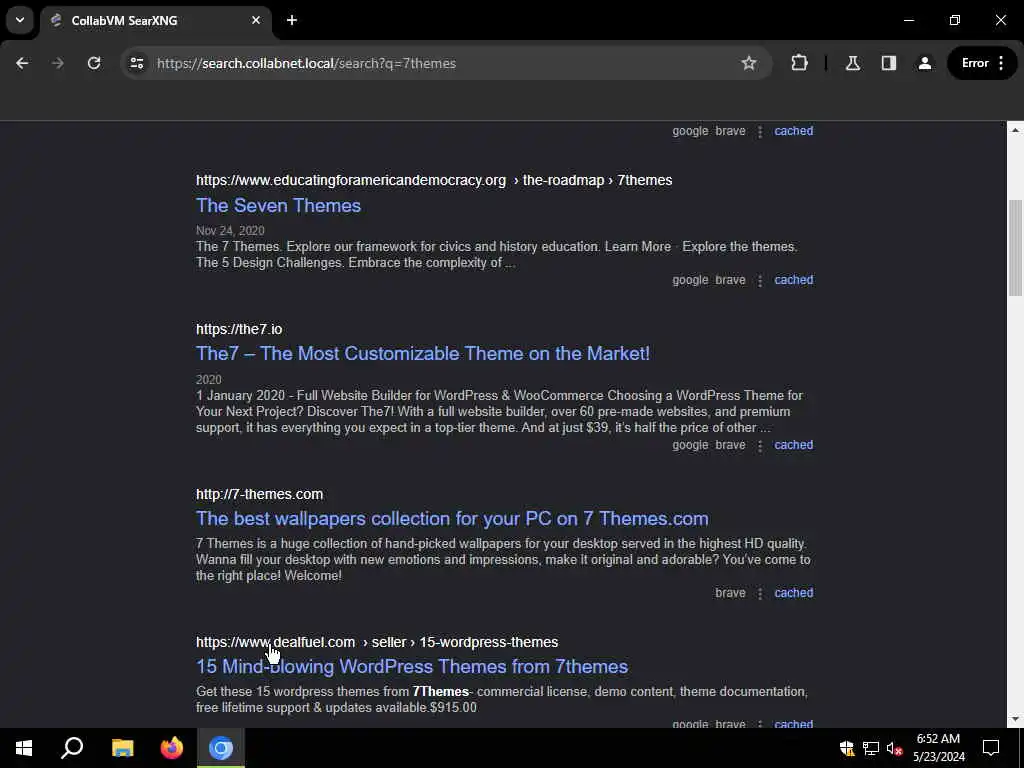
Task: Click the forward navigation arrow
Action: coord(57,63)
